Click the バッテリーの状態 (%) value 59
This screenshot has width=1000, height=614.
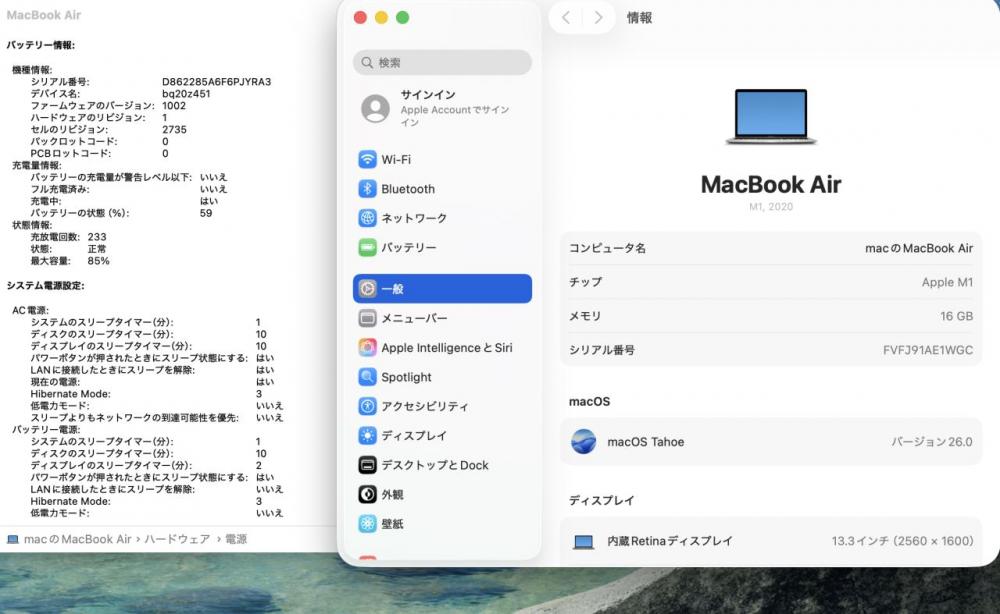[206, 213]
